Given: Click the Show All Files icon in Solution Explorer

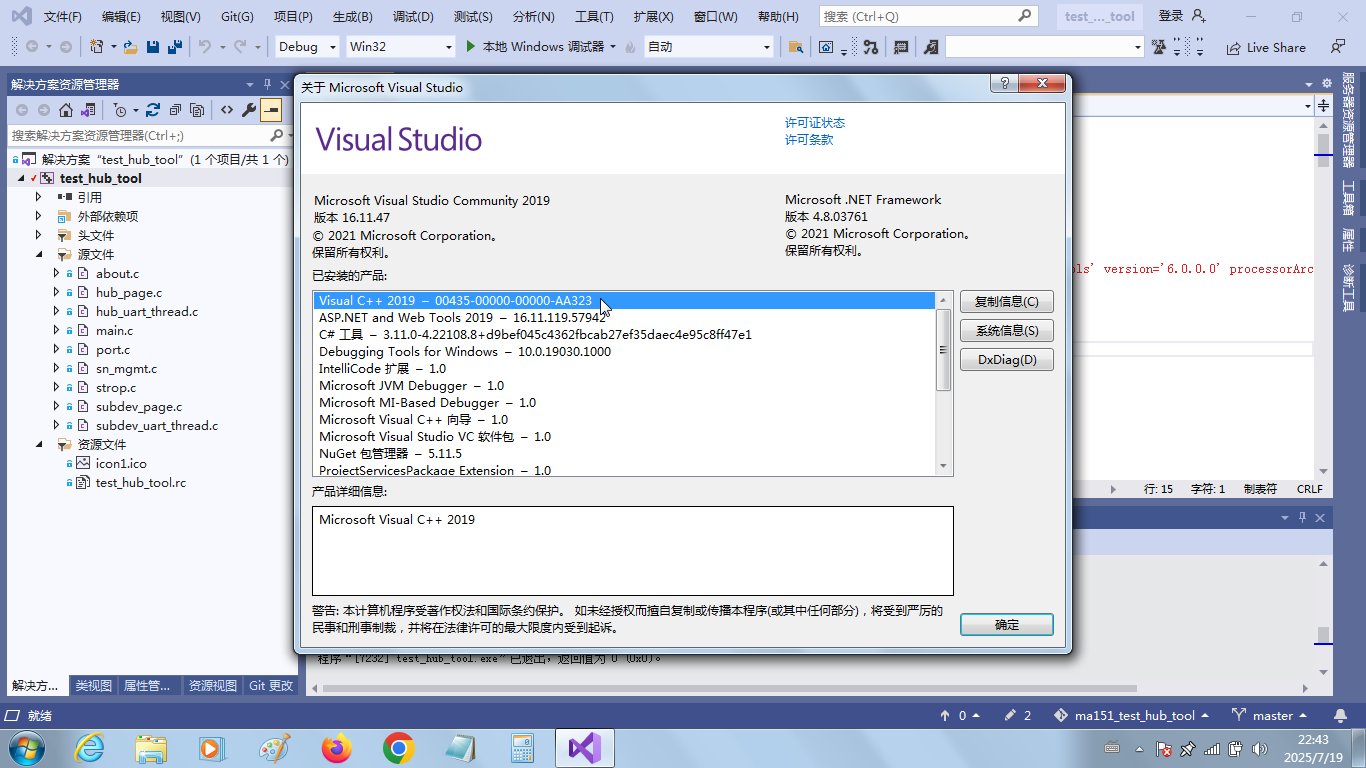Looking at the screenshot, I should coord(197,110).
